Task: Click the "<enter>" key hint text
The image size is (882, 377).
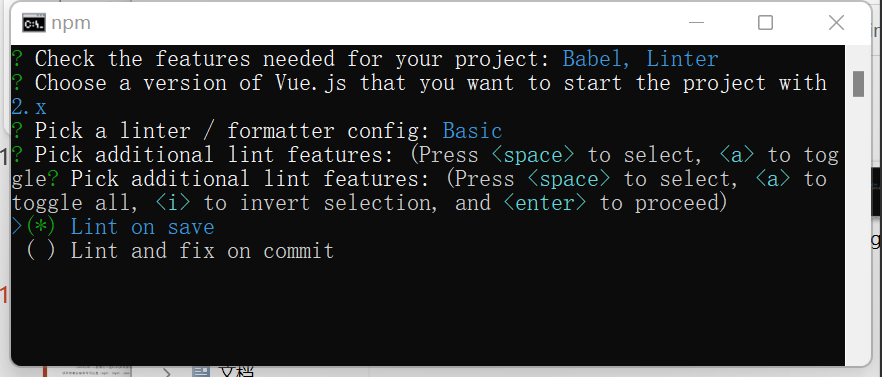Action: coord(546,203)
